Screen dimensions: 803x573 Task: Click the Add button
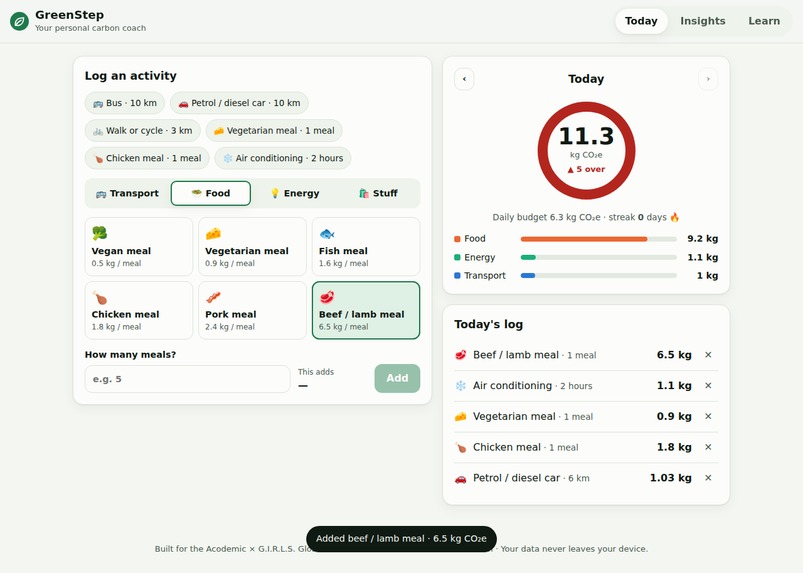pyautogui.click(x=397, y=378)
